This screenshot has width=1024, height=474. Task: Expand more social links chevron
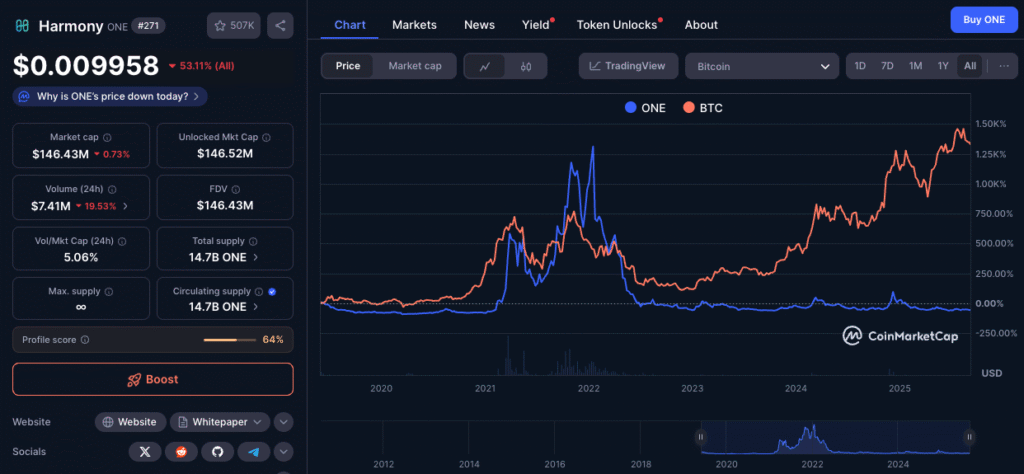pyautogui.click(x=283, y=451)
